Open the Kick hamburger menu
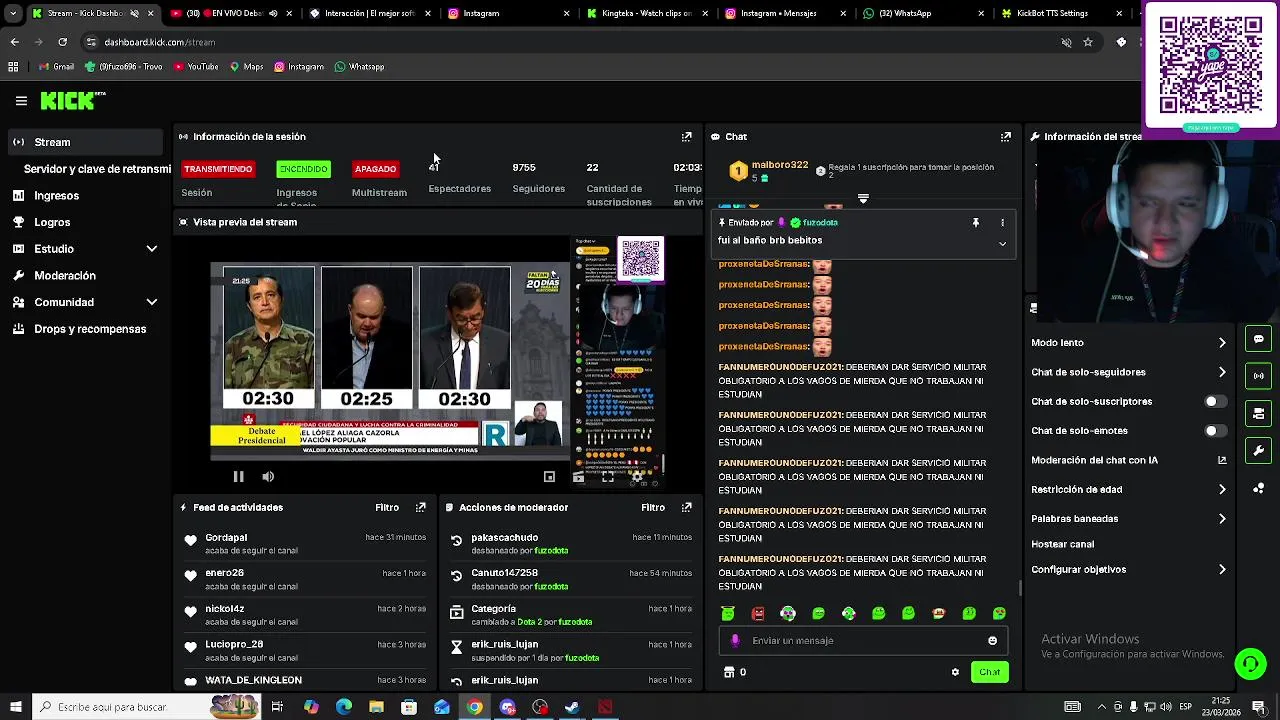The image size is (1280, 720). coord(21,101)
